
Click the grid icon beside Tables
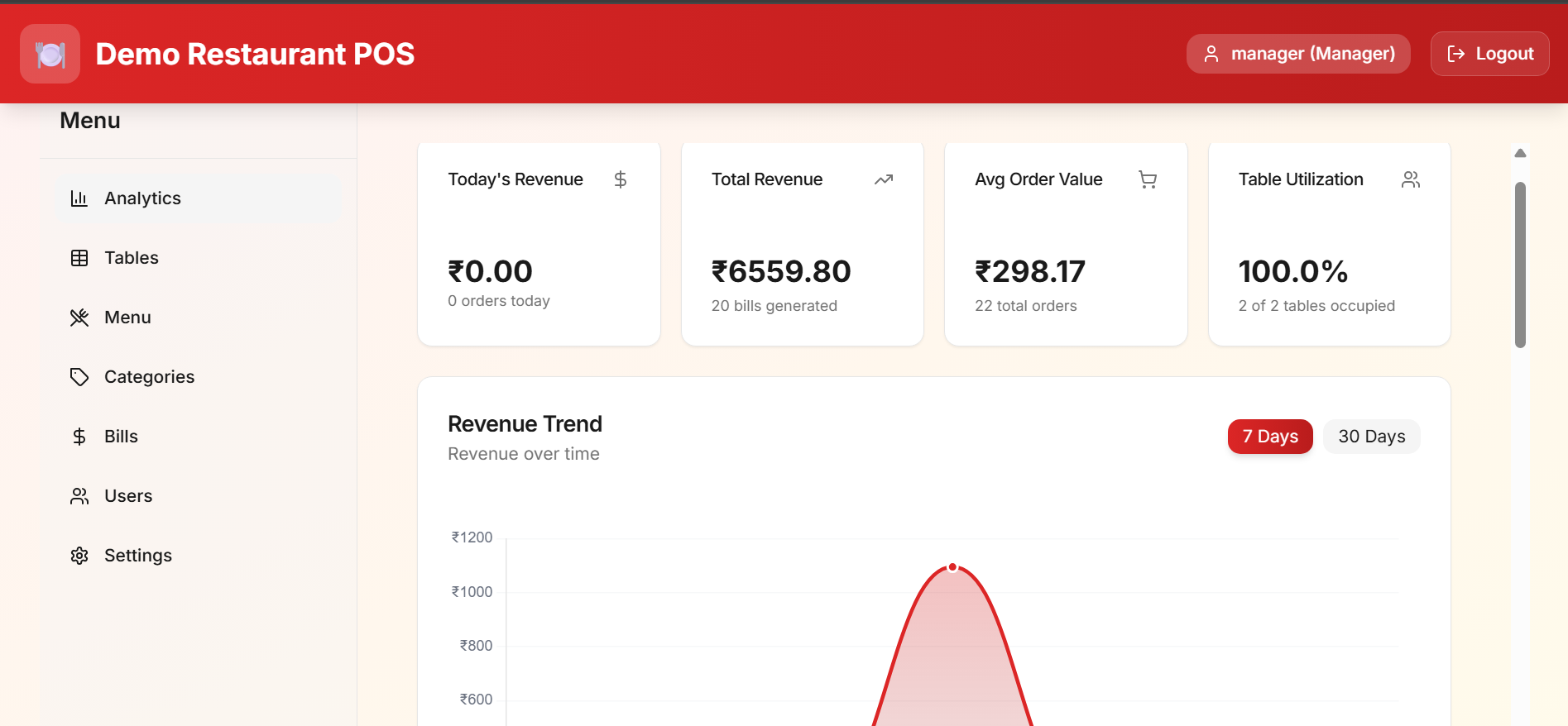pos(79,258)
